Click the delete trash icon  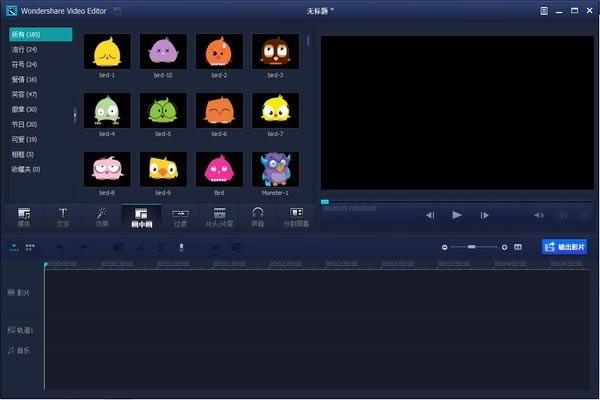(x=161, y=248)
